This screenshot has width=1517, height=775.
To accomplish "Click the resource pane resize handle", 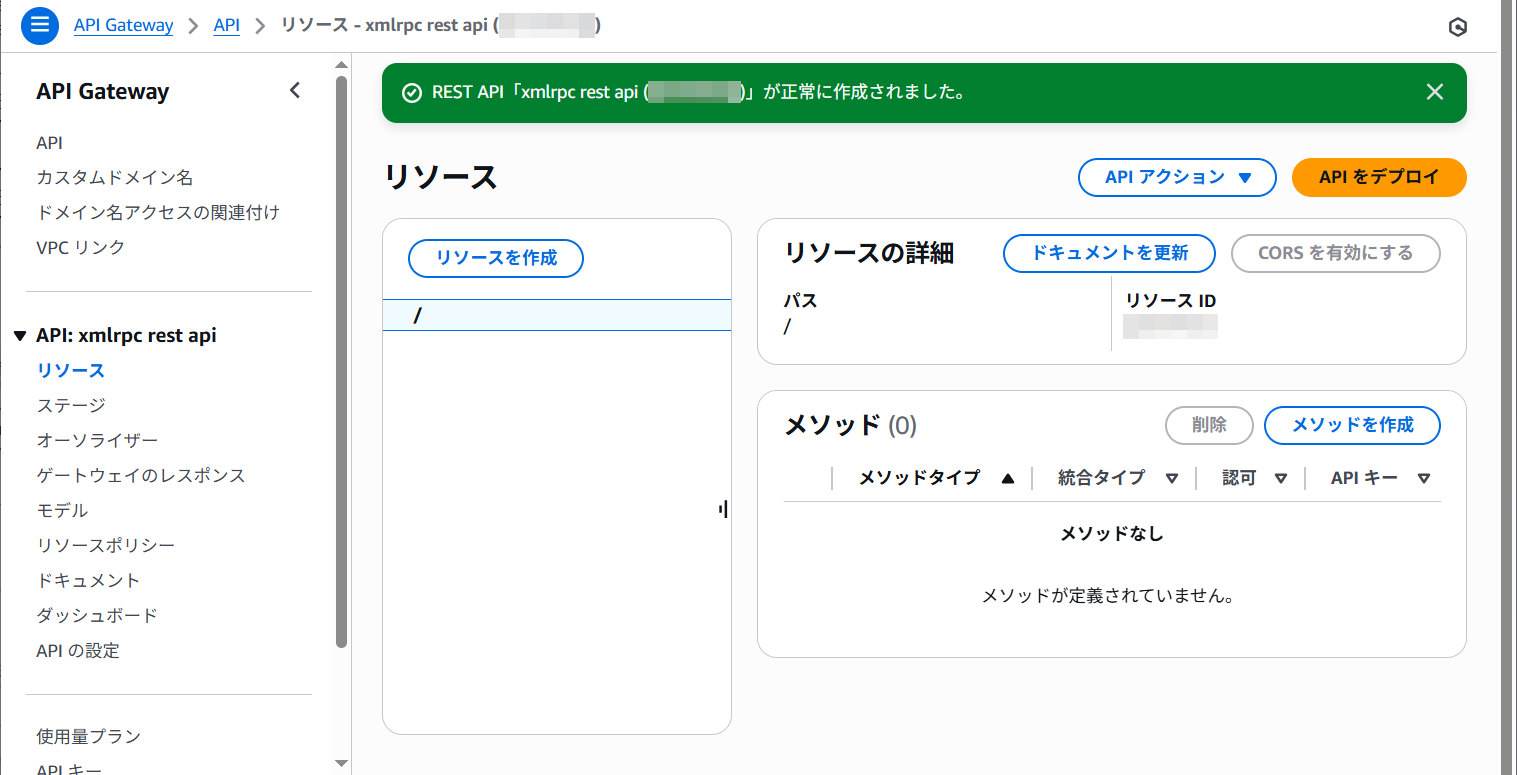I will [x=722, y=510].
